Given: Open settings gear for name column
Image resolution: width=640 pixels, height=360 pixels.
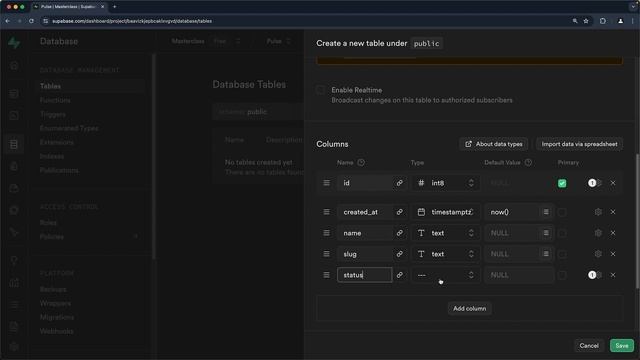Looking at the screenshot, I should coord(598,233).
